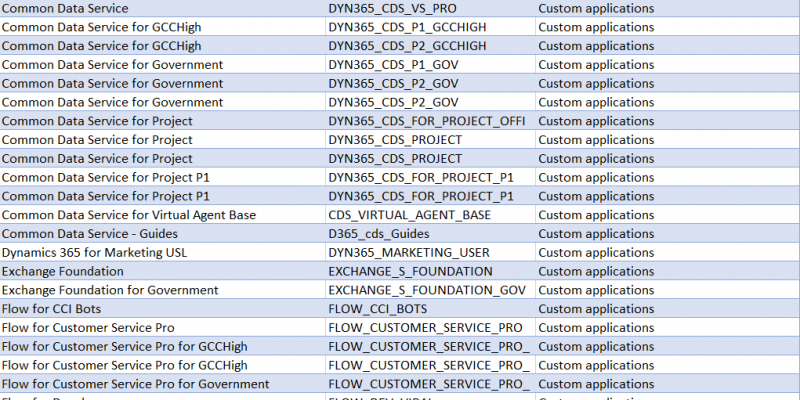
Task: Select the DYN365_CDS_P1_GCCHIGH cell
Action: (430, 27)
